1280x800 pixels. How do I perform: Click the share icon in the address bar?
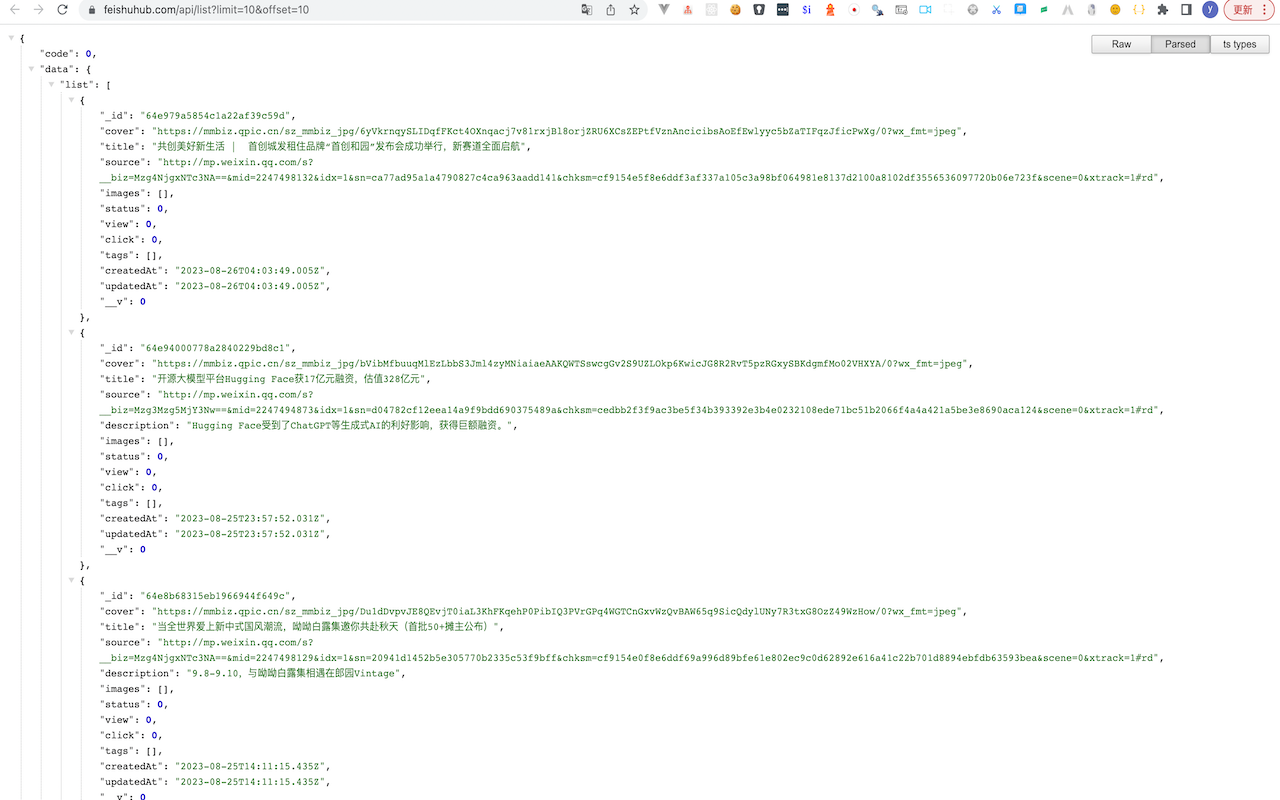click(611, 9)
